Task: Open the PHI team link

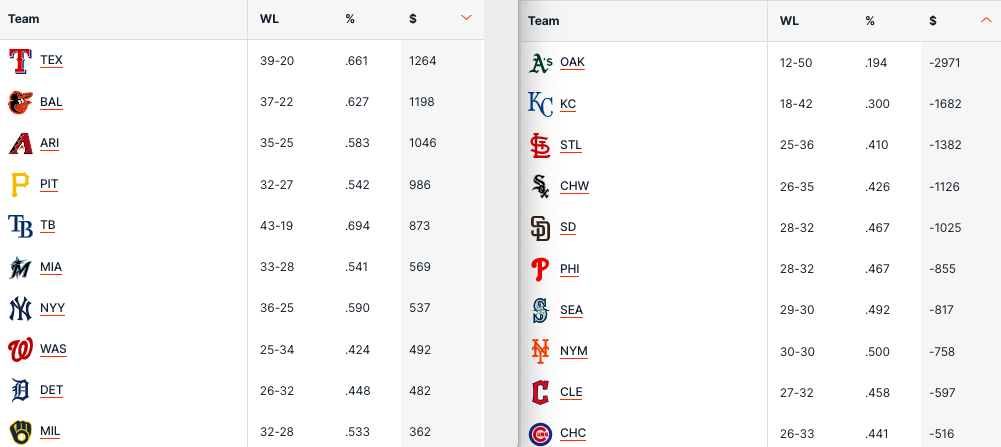Action: tap(569, 269)
